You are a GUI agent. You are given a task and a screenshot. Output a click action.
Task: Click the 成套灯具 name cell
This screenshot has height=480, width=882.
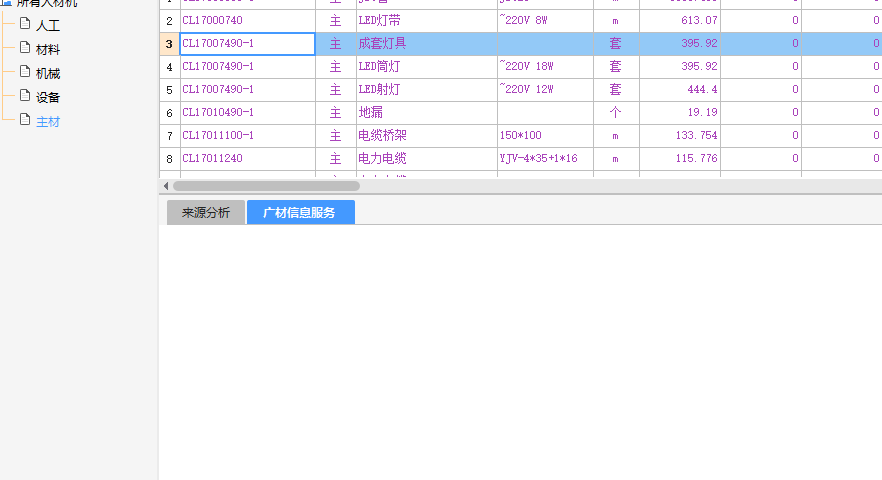point(426,44)
